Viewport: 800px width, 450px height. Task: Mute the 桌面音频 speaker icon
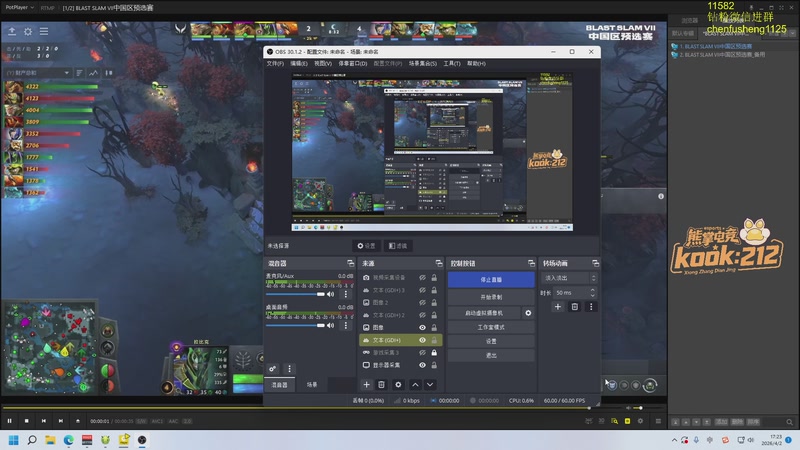coord(331,325)
